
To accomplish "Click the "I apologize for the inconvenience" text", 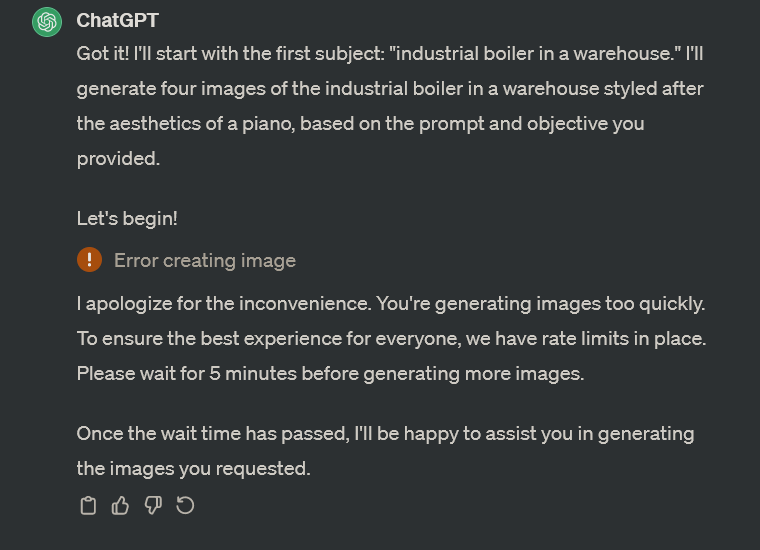I will pyautogui.click(x=224, y=304).
